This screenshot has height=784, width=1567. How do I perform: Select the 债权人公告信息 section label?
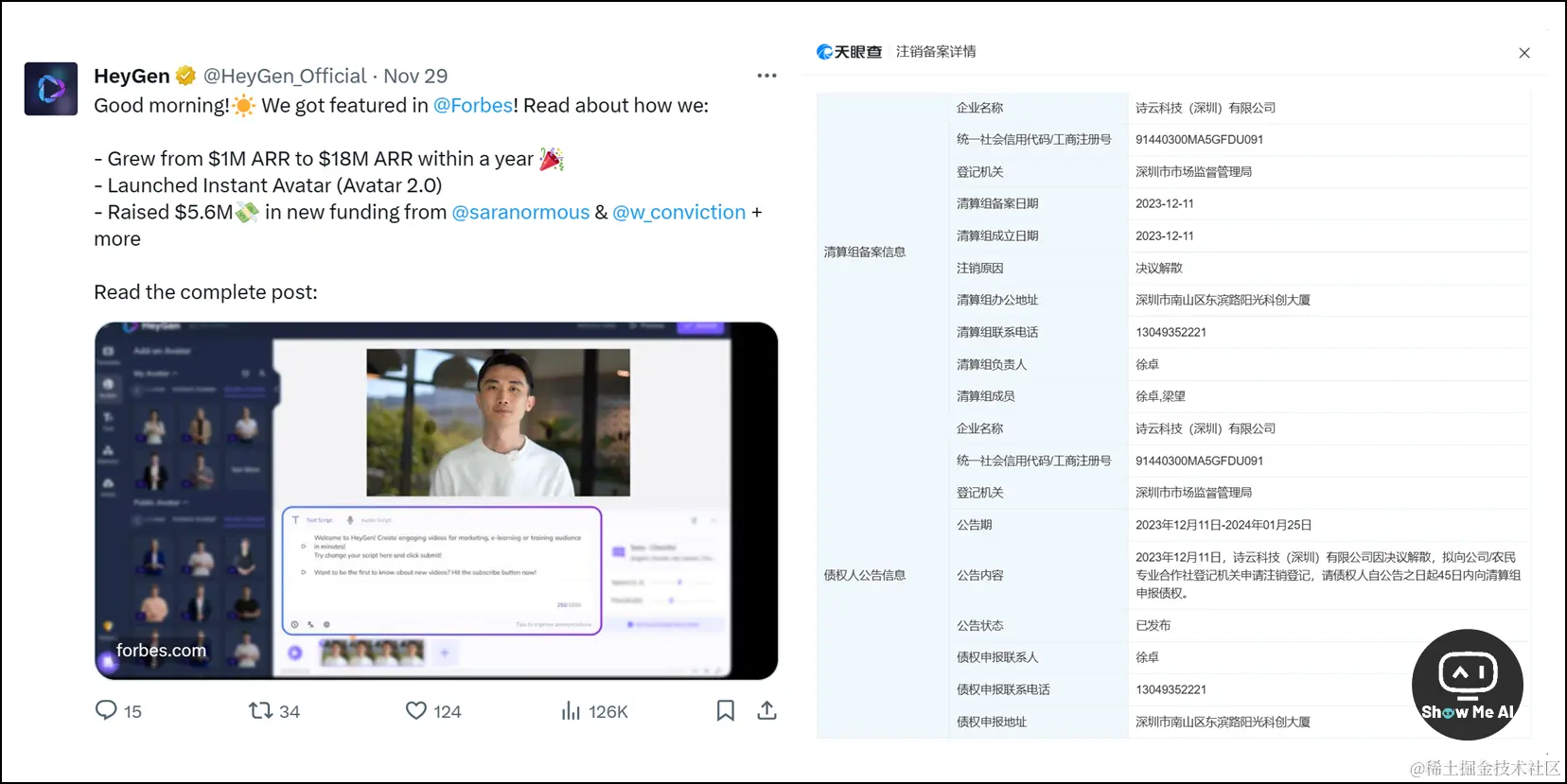(x=865, y=575)
